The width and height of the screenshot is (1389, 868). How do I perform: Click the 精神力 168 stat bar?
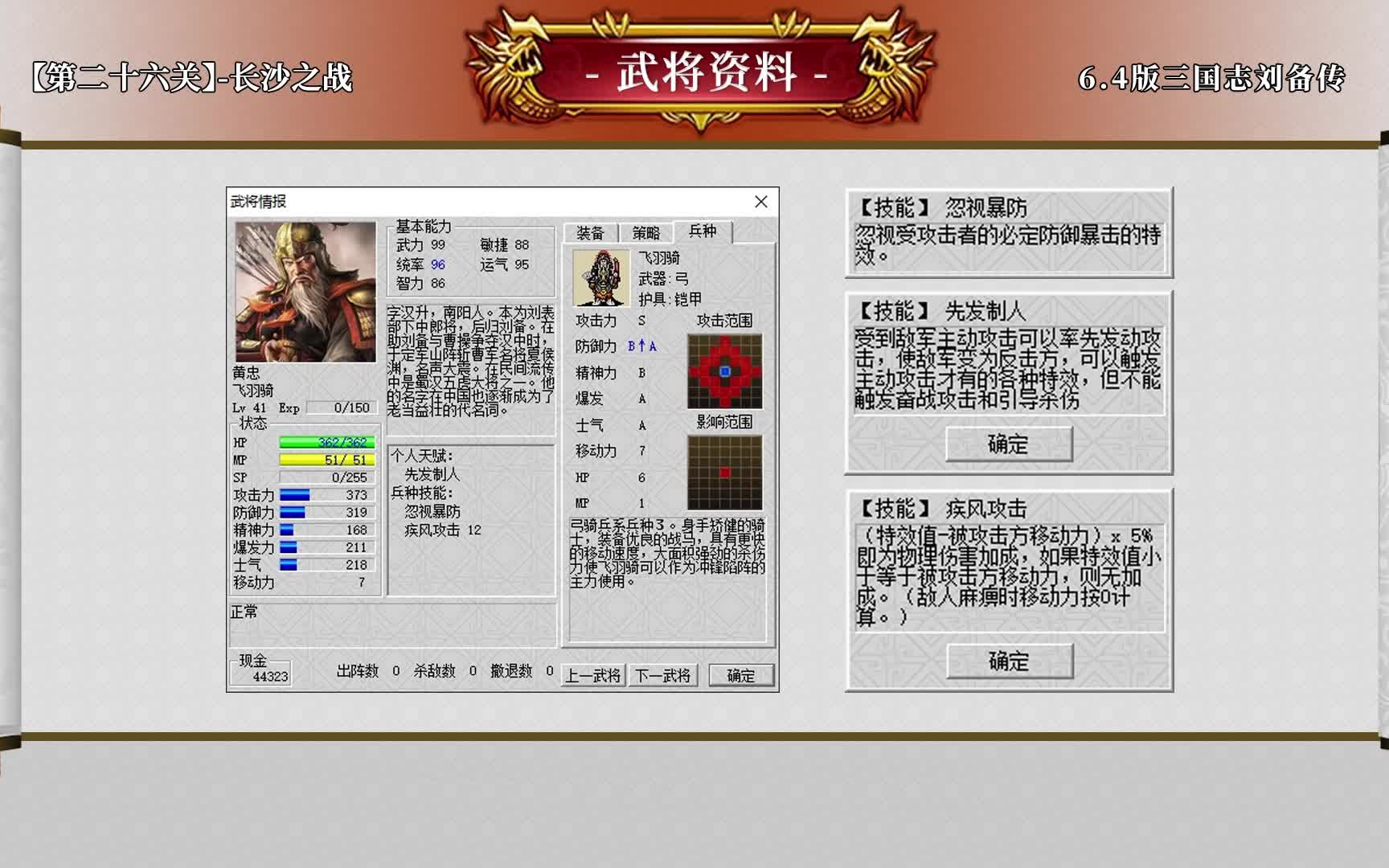tap(326, 530)
